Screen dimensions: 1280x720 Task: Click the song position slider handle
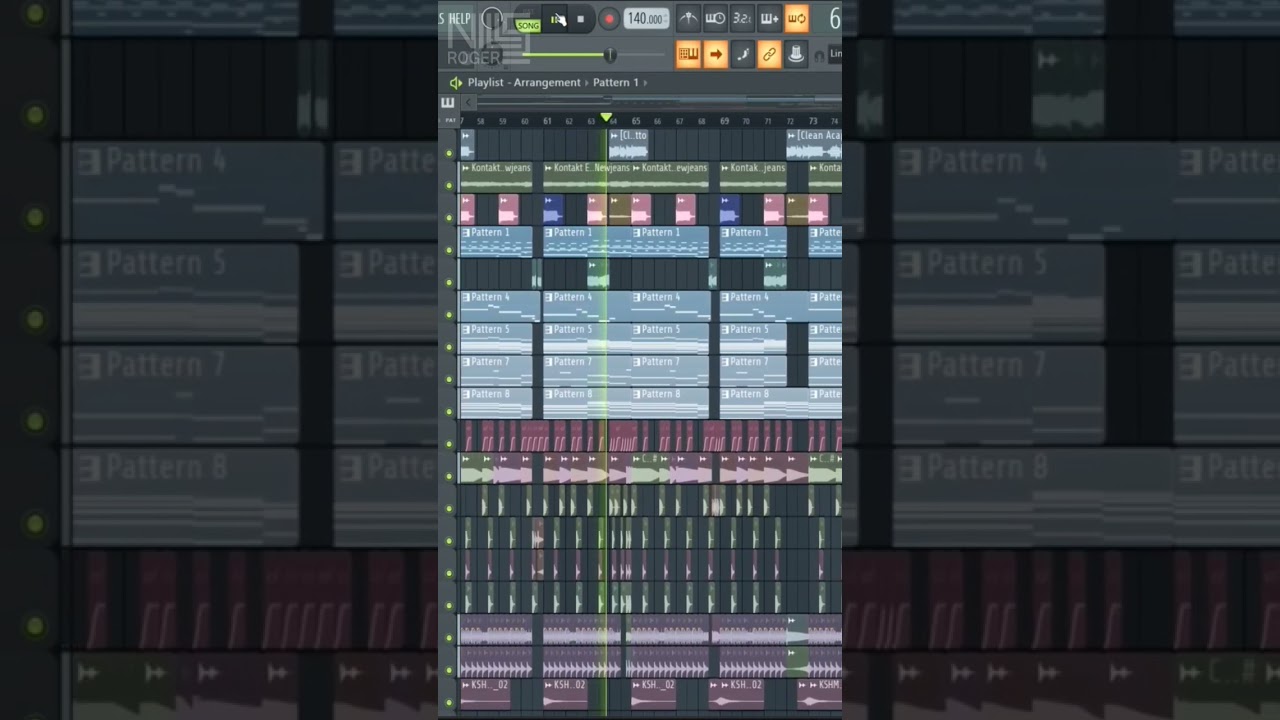pyautogui.click(x=609, y=55)
